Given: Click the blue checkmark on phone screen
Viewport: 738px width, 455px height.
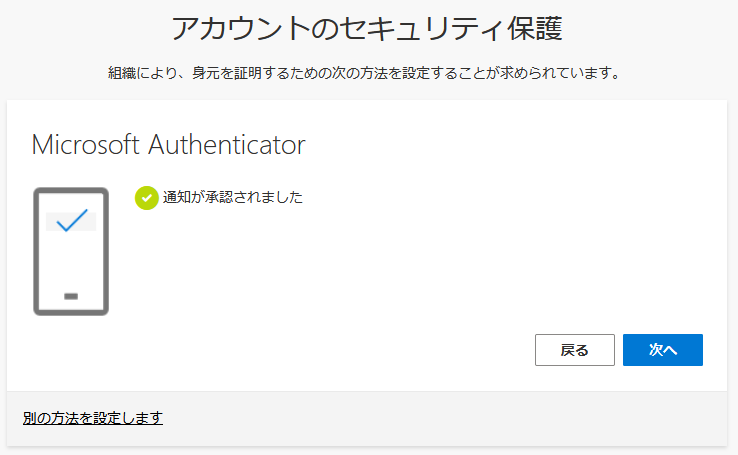Looking at the screenshot, I should coord(71,220).
